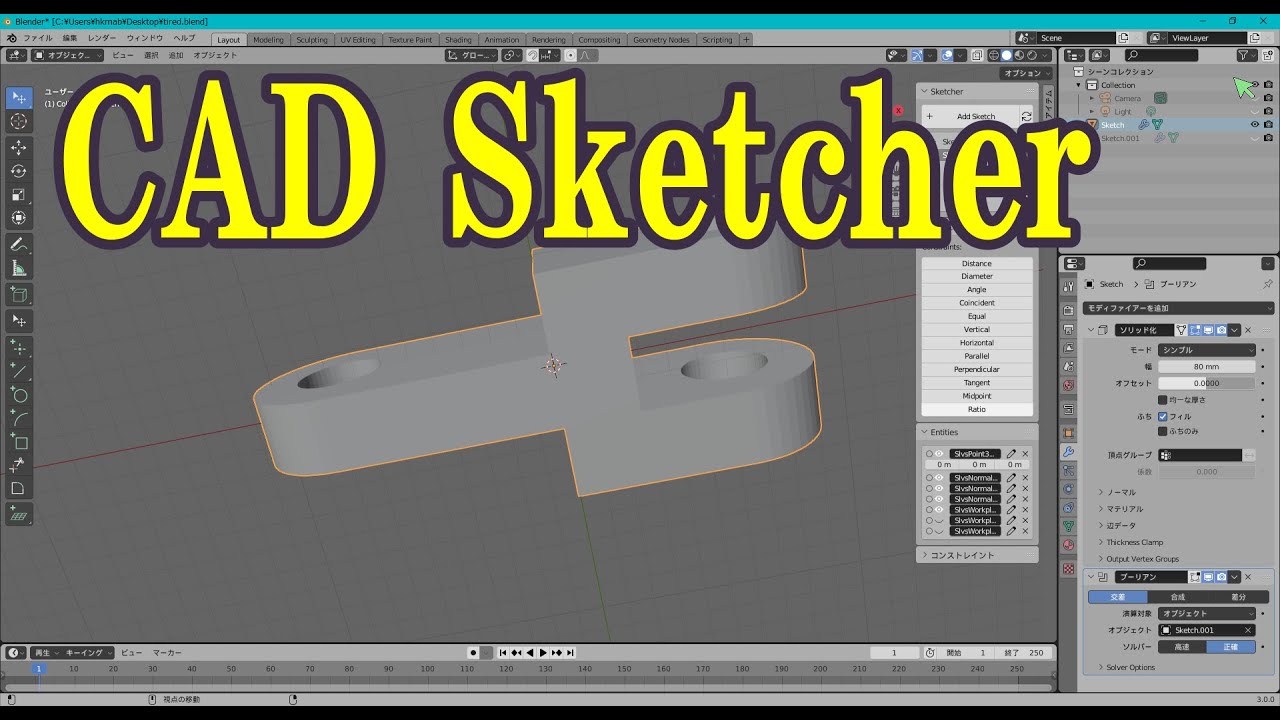Click the Distance constraint button
The height and width of the screenshot is (720, 1280).
(x=977, y=263)
